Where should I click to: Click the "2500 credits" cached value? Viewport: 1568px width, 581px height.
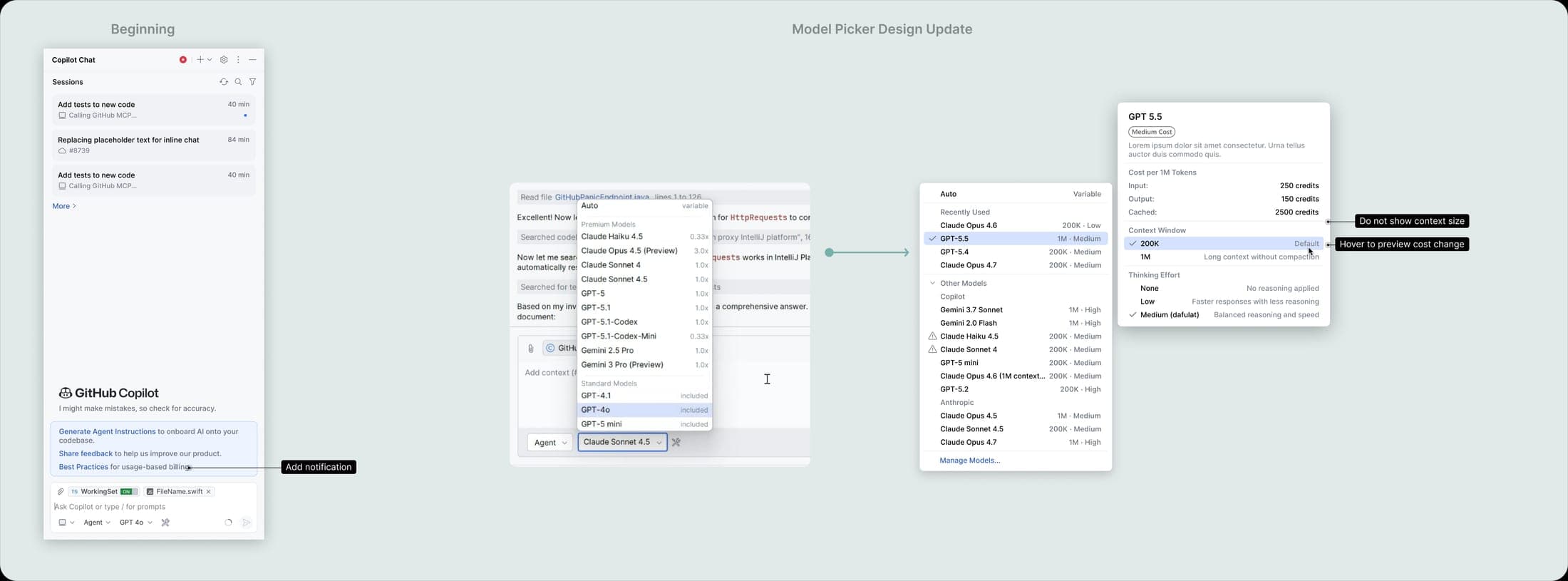point(1296,212)
